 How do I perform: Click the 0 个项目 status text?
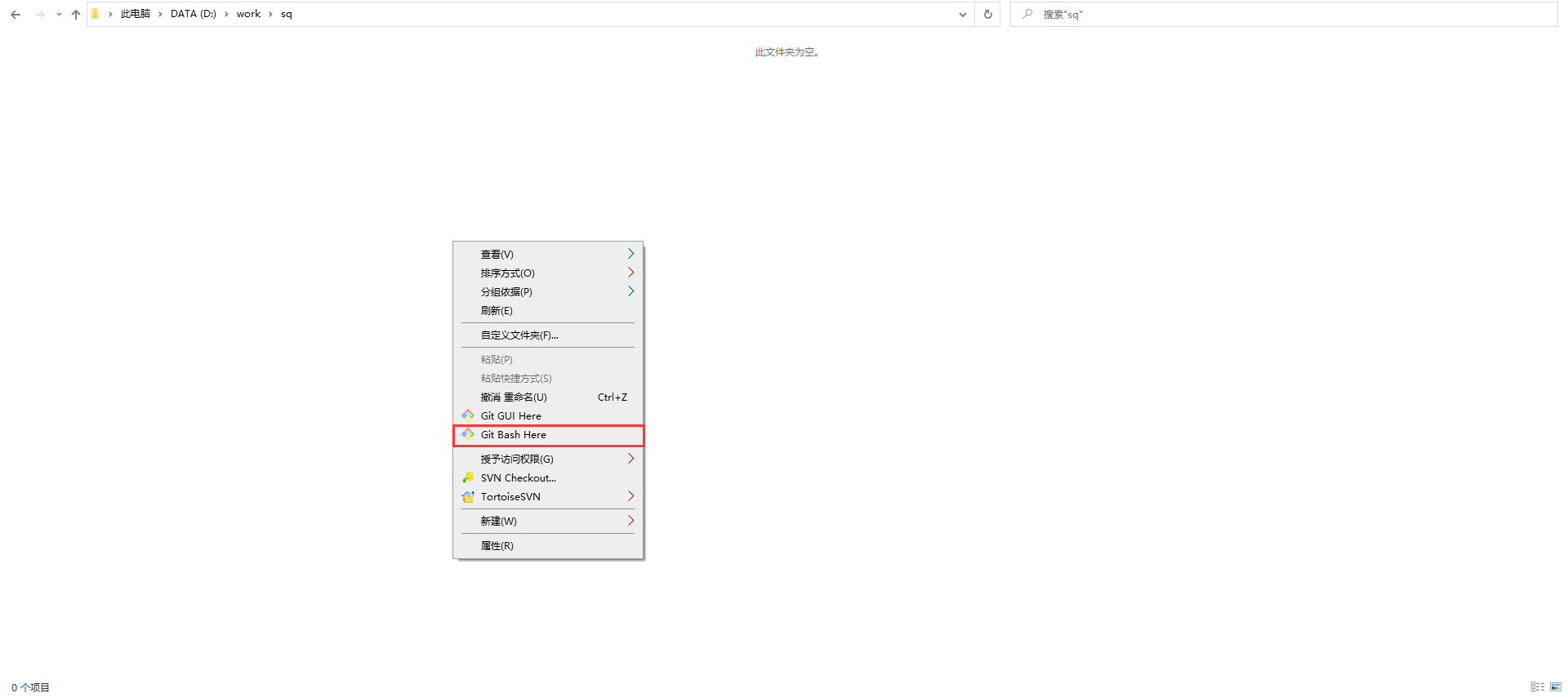31,687
